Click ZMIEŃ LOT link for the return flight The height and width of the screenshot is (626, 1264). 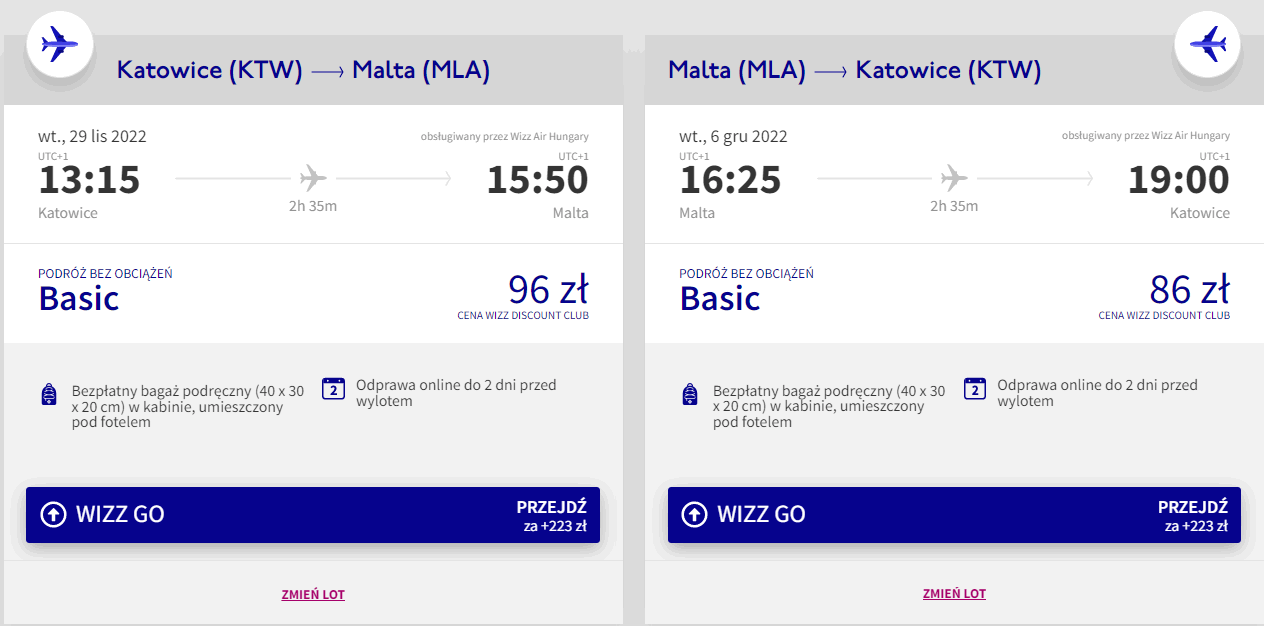pos(954,594)
